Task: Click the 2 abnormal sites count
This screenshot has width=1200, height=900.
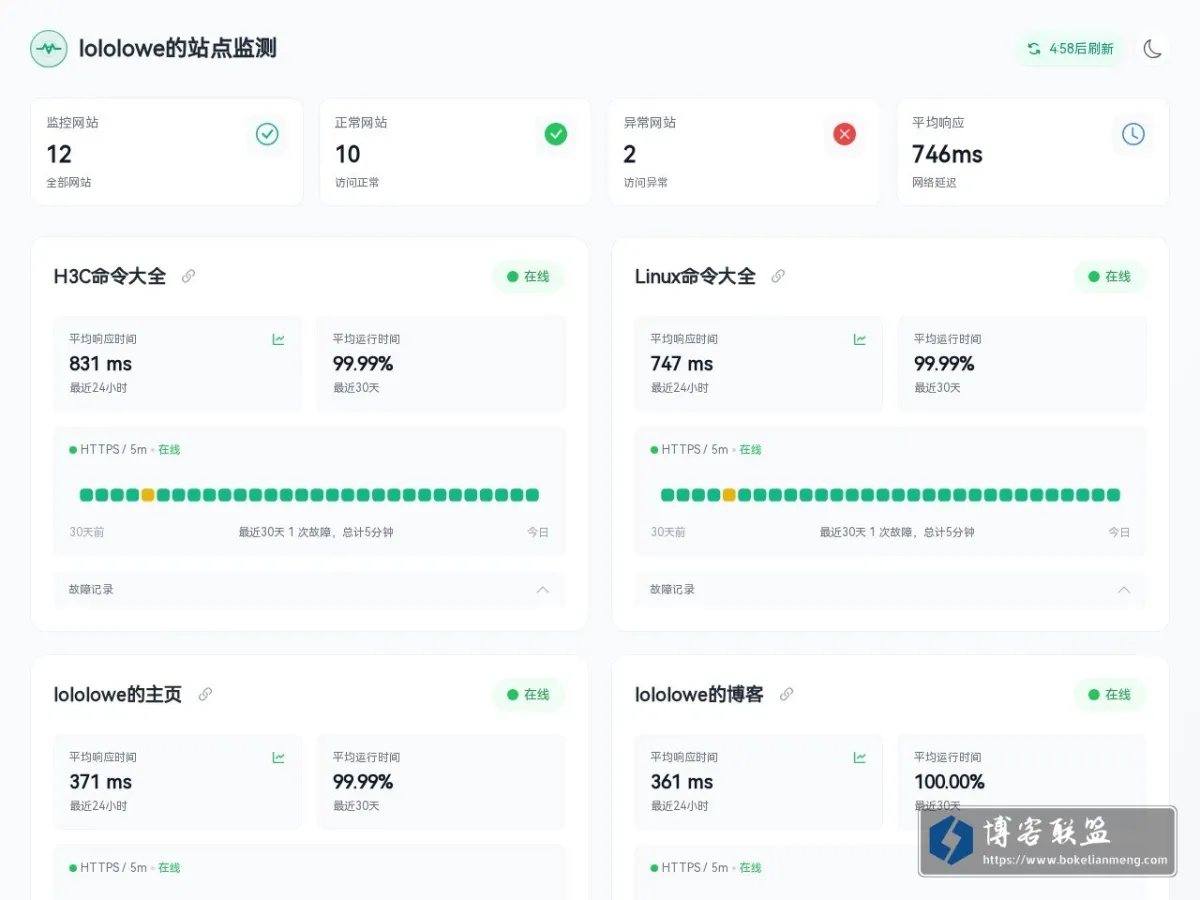Action: (x=630, y=154)
